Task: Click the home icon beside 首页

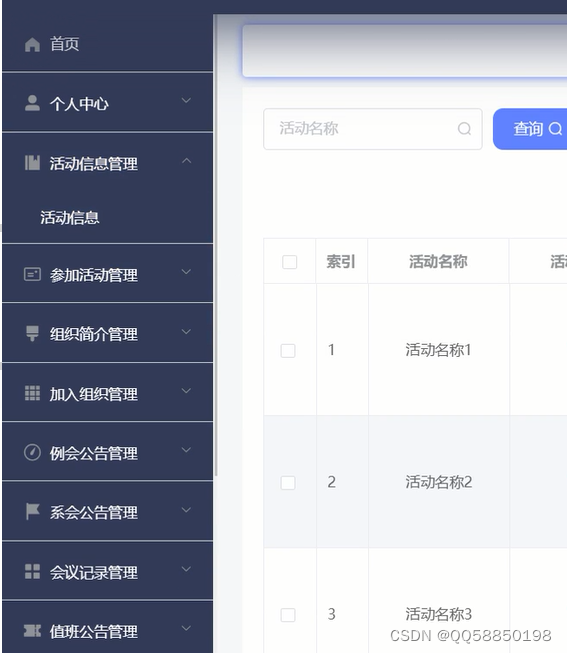Action: point(32,44)
